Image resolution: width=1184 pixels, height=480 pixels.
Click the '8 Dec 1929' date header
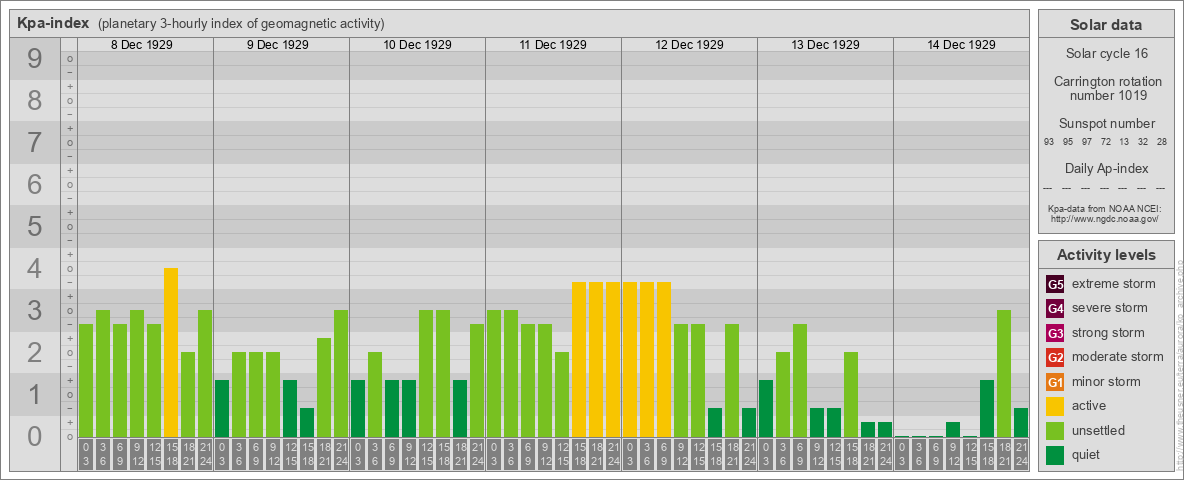click(142, 45)
